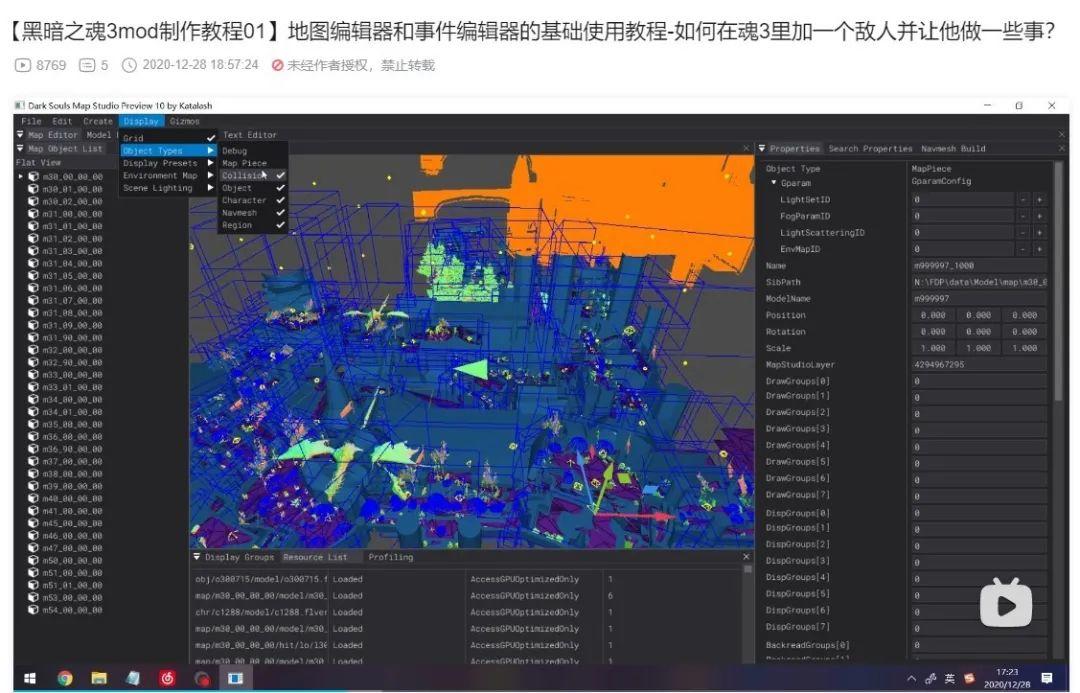Close the Display Groups panel
The image size is (1080, 693).
[x=746, y=557]
